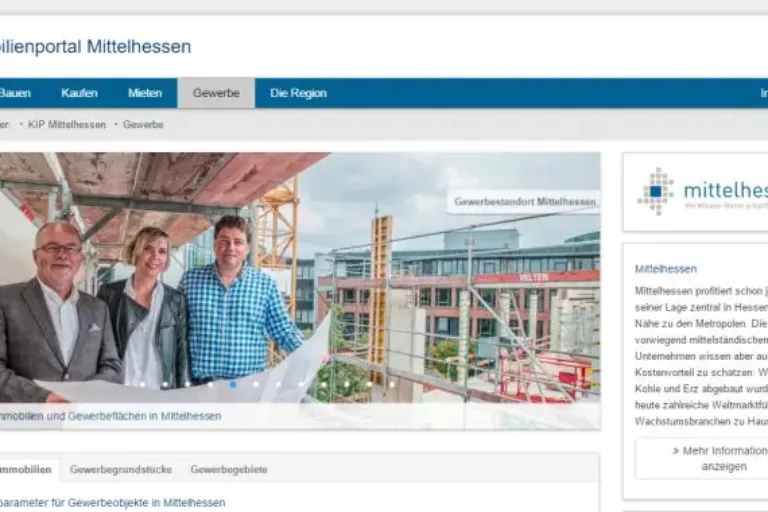768x512 pixels.
Task: Select the active blue carousel dot
Action: point(233,385)
